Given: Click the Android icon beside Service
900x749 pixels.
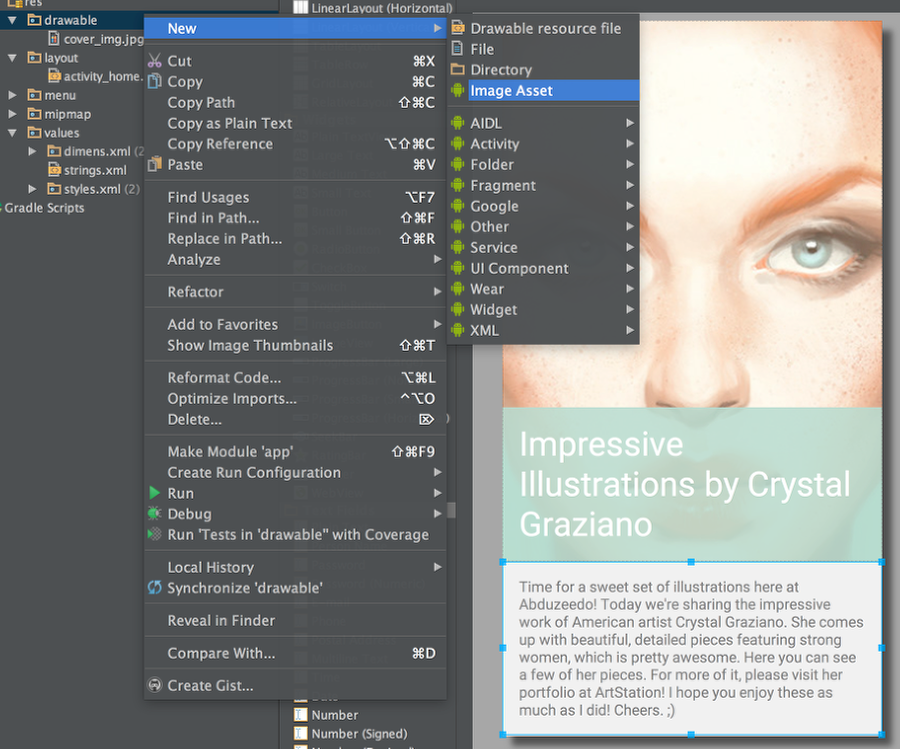Looking at the screenshot, I should [457, 247].
